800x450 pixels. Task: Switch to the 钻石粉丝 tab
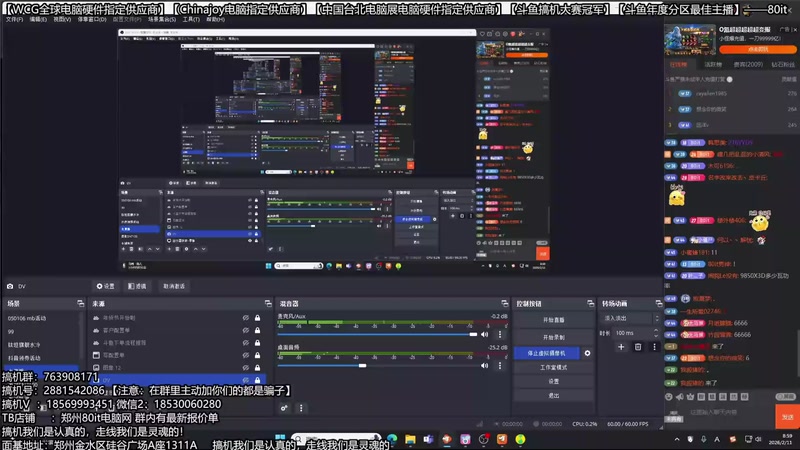point(783,65)
